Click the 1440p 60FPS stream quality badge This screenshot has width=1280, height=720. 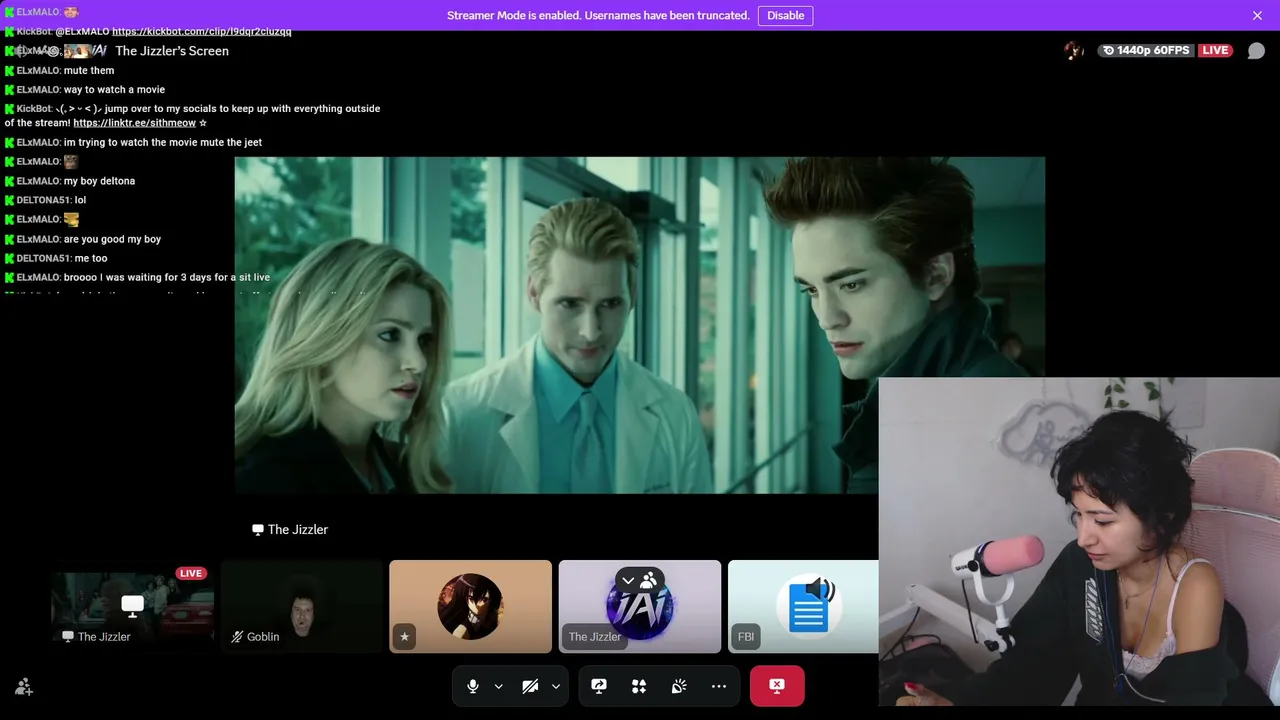tap(1146, 51)
